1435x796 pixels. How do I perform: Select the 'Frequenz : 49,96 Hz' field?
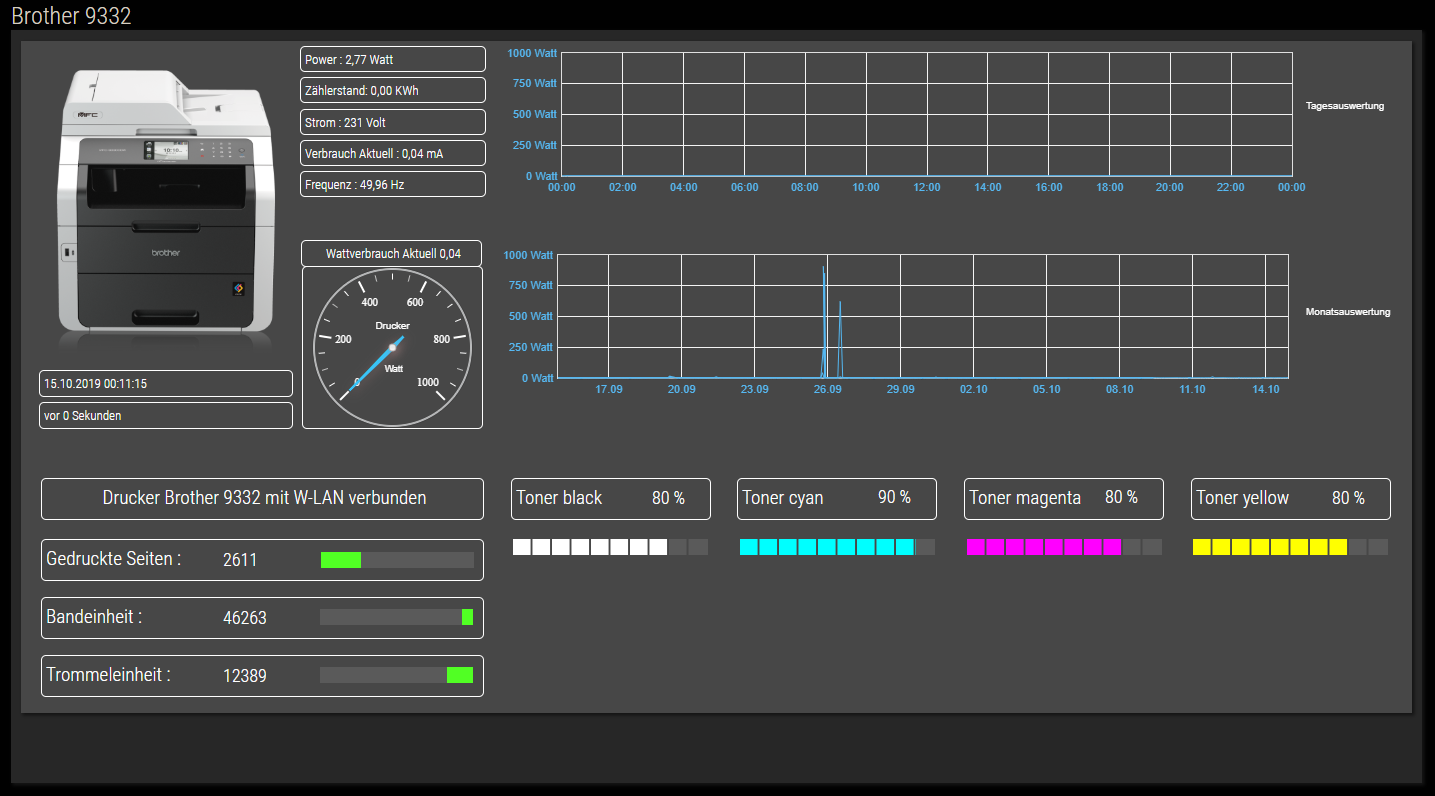click(x=393, y=184)
